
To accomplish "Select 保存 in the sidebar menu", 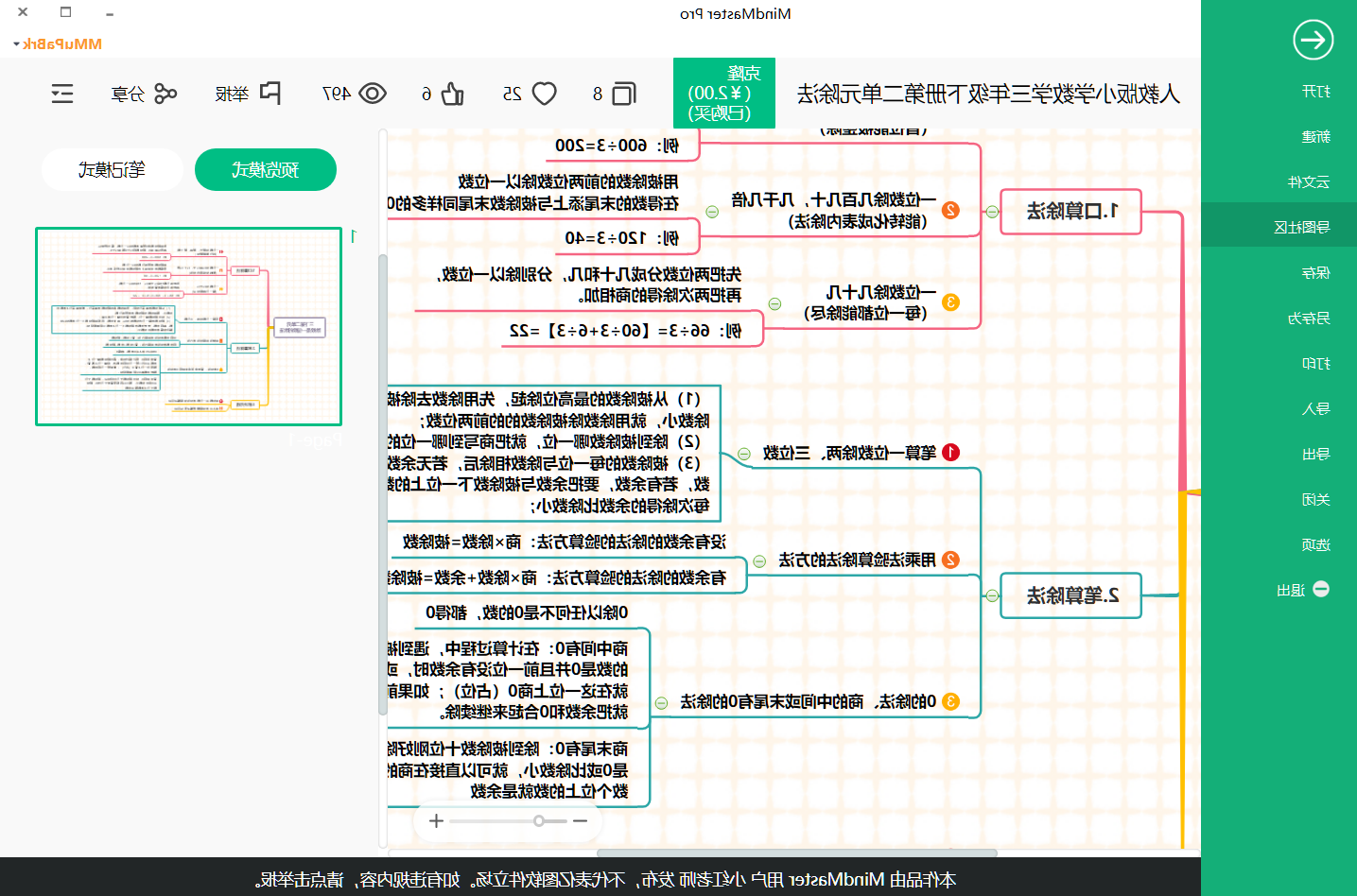I will tap(1316, 272).
